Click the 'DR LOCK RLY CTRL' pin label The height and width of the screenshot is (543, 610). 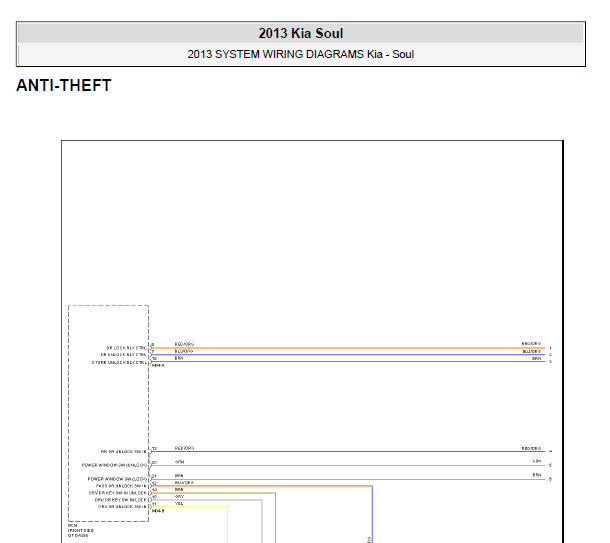tap(126, 348)
